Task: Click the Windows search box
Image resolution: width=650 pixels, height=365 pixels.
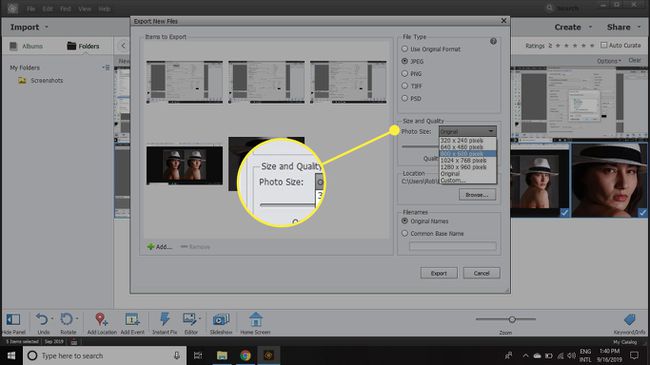Action: pos(104,355)
